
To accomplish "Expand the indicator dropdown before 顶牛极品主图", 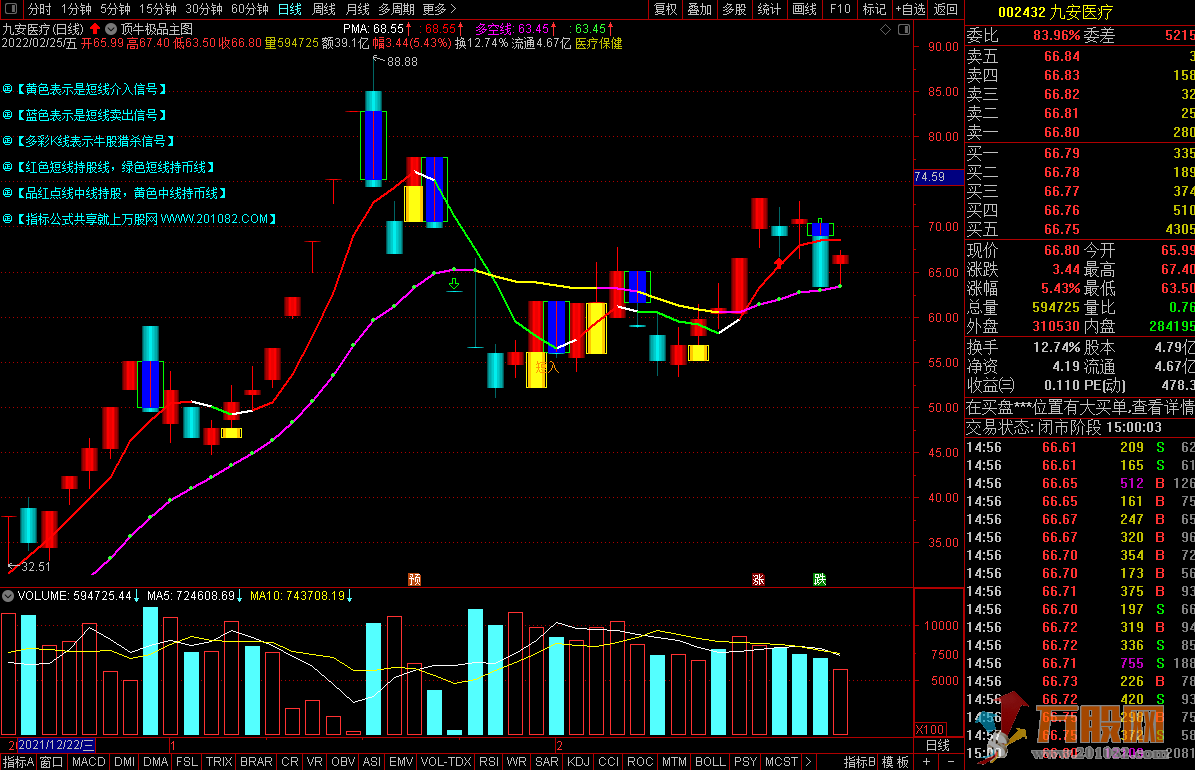I will [x=111, y=29].
